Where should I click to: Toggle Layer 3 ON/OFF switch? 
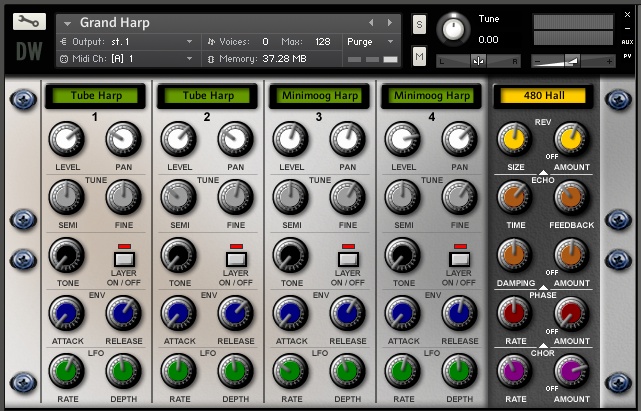(348, 259)
